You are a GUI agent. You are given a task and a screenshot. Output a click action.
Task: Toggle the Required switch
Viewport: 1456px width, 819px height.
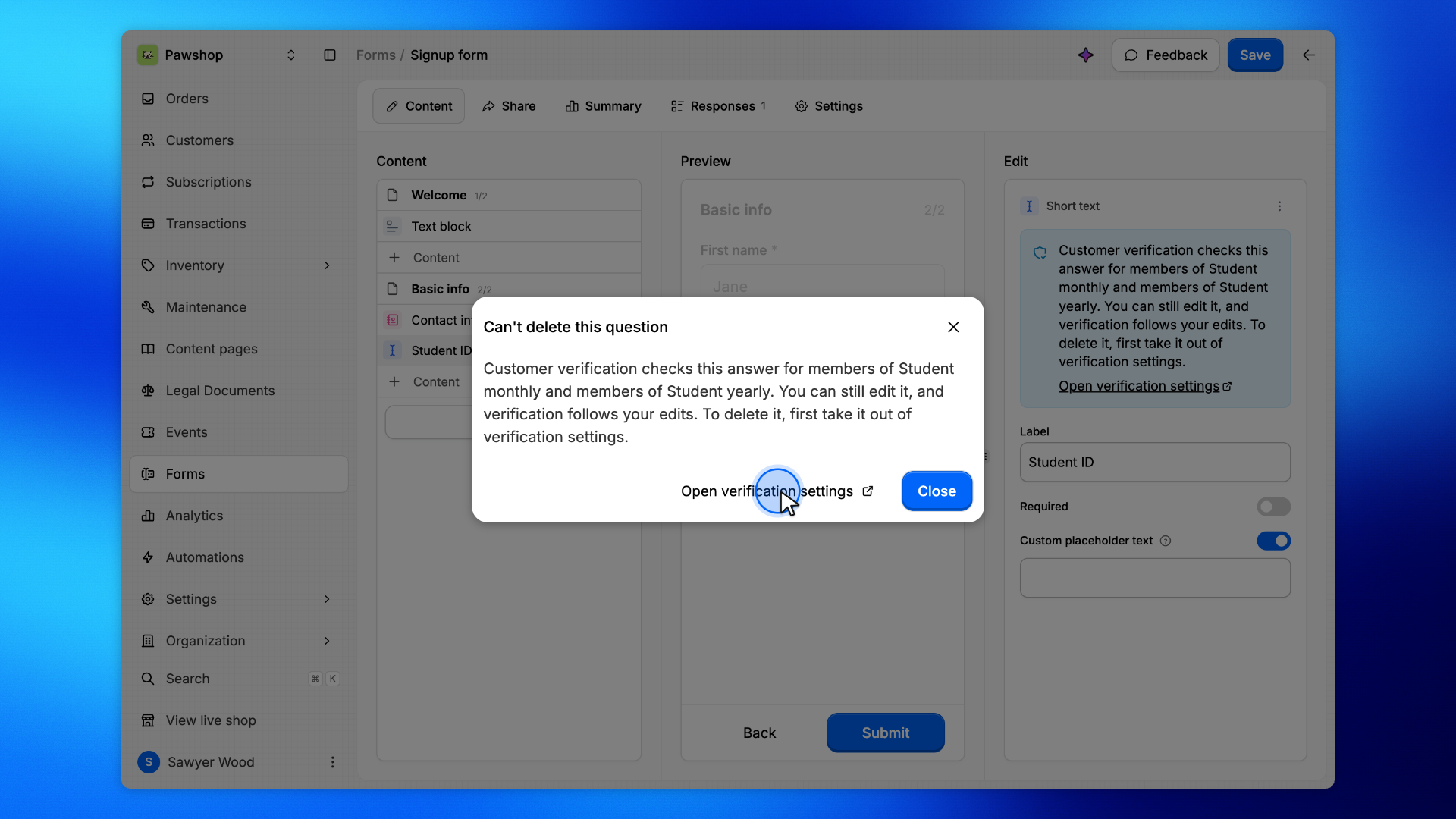tap(1273, 507)
